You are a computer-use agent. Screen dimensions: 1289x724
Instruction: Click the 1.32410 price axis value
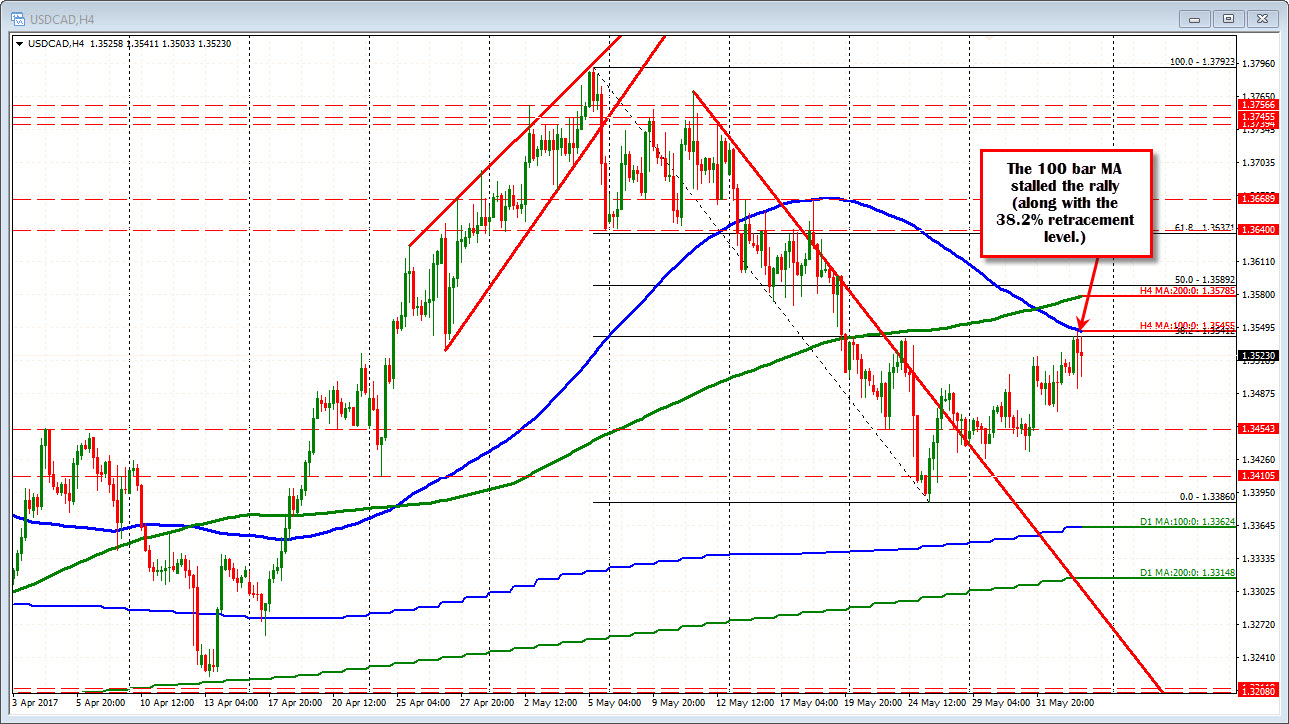(1257, 657)
